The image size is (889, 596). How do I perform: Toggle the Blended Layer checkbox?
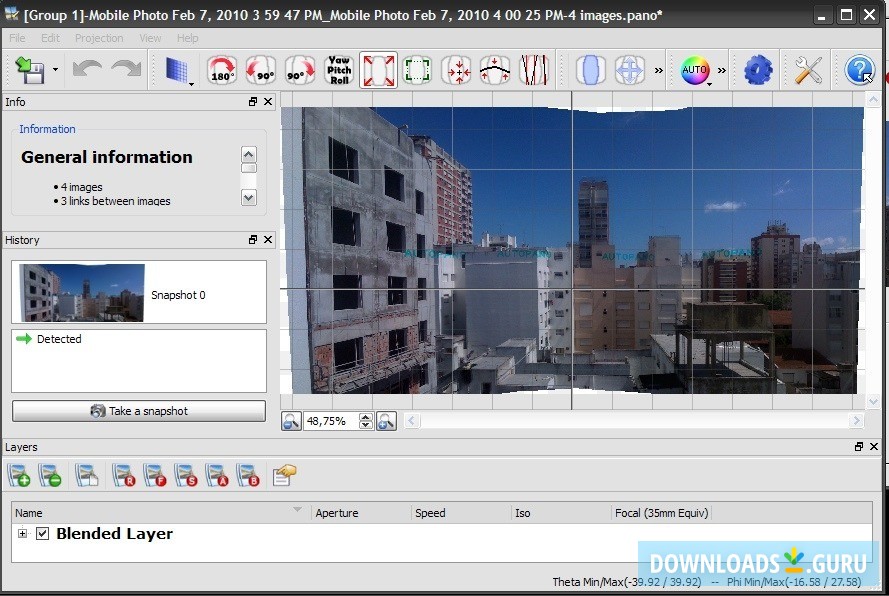coord(42,534)
